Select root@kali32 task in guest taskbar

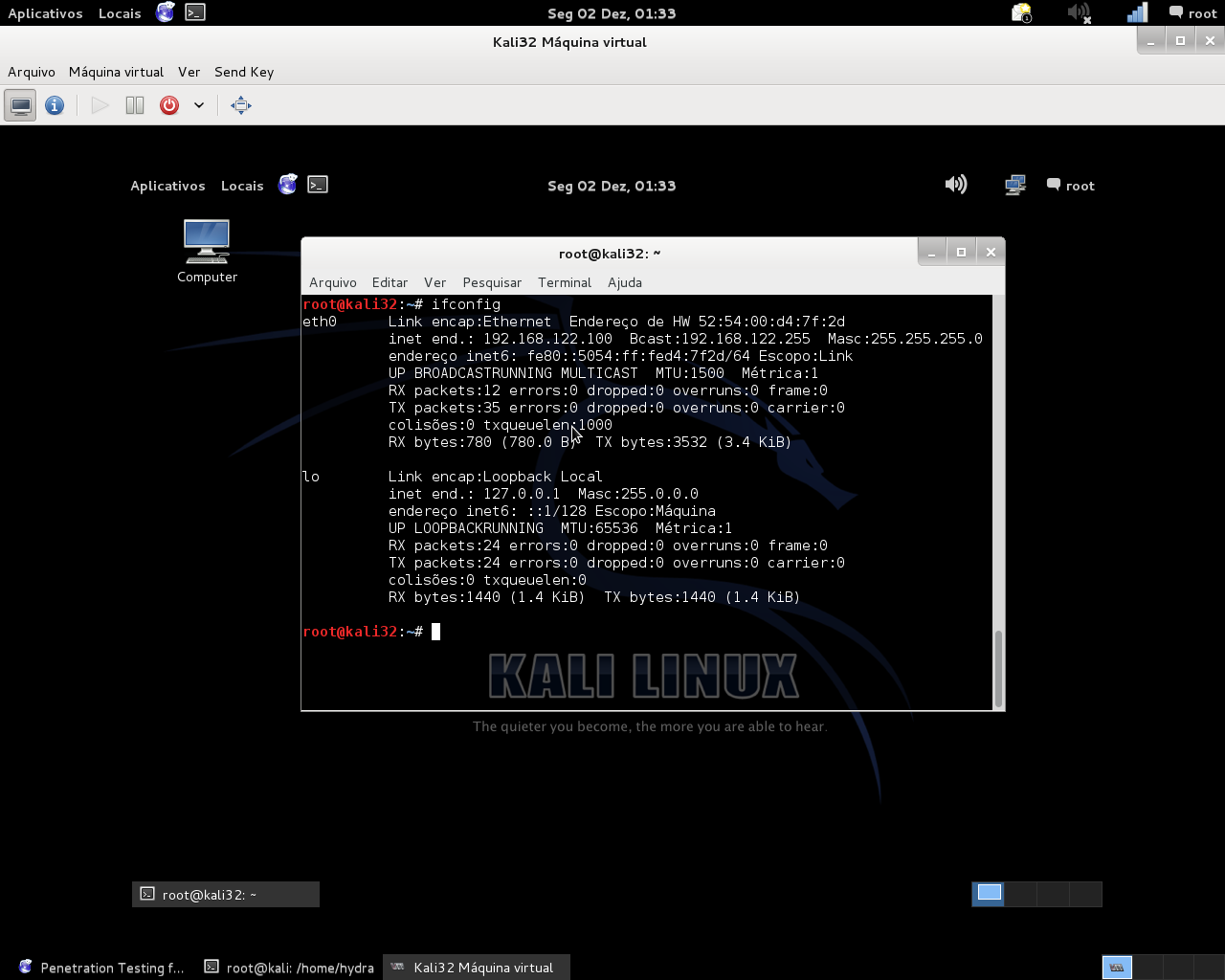tap(226, 894)
